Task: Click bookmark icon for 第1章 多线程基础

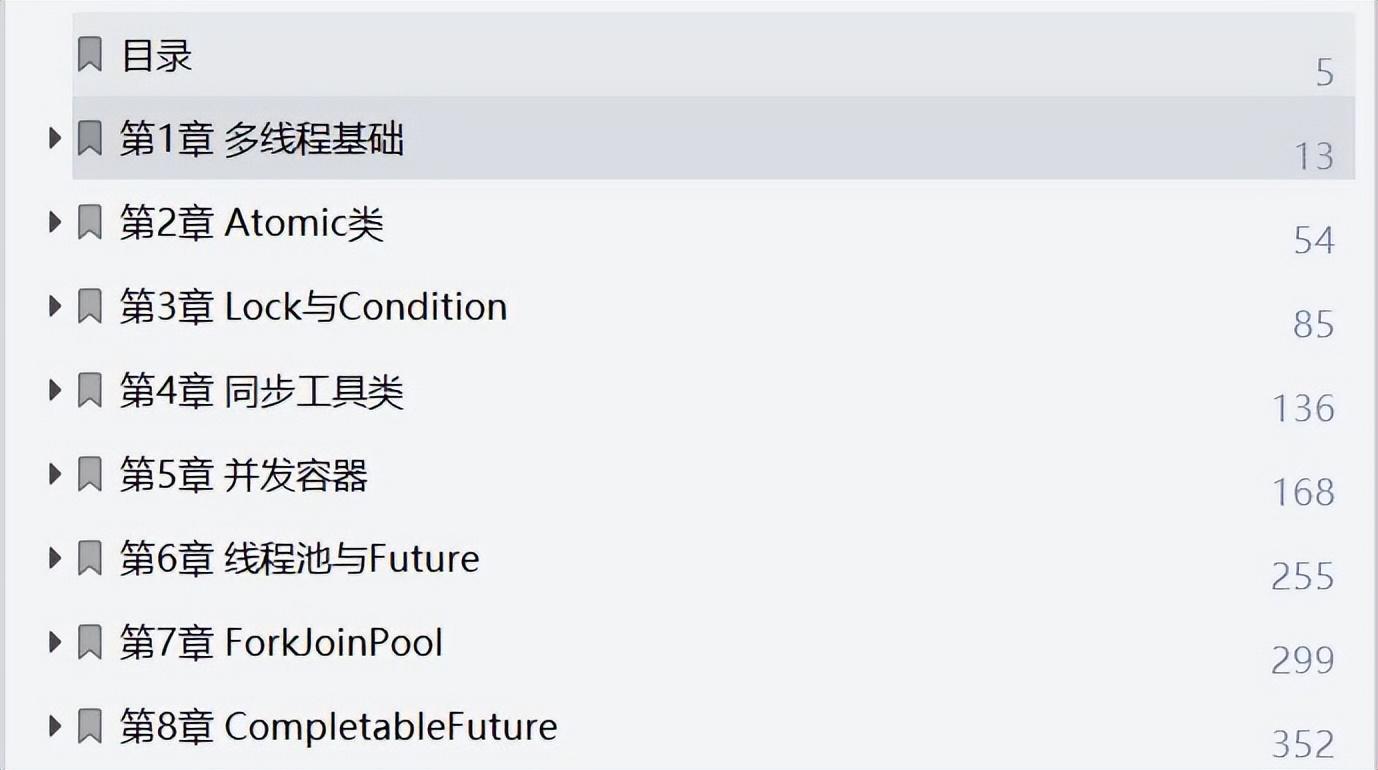Action: pyautogui.click(x=90, y=138)
